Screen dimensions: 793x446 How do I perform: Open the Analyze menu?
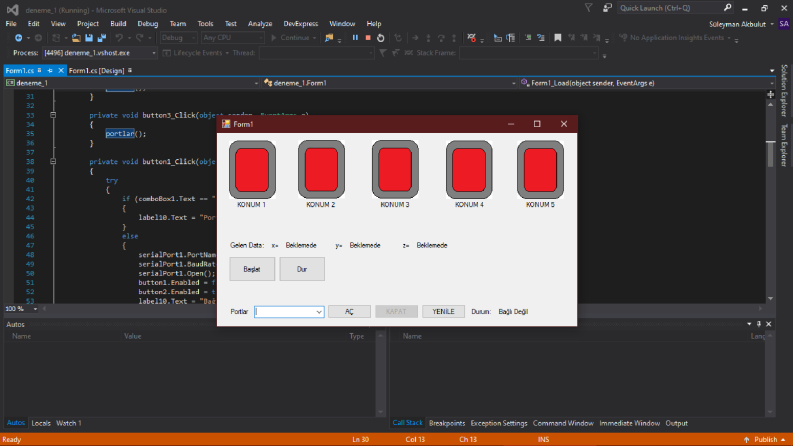pyautogui.click(x=260, y=24)
